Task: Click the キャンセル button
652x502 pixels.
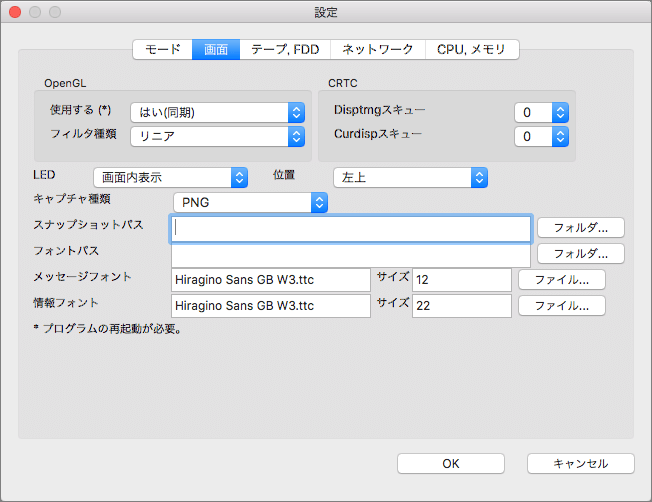Action: click(x=581, y=463)
